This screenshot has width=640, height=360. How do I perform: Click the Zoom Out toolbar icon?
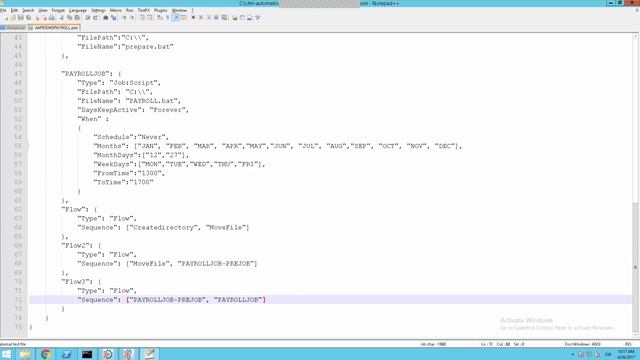click(x=132, y=18)
